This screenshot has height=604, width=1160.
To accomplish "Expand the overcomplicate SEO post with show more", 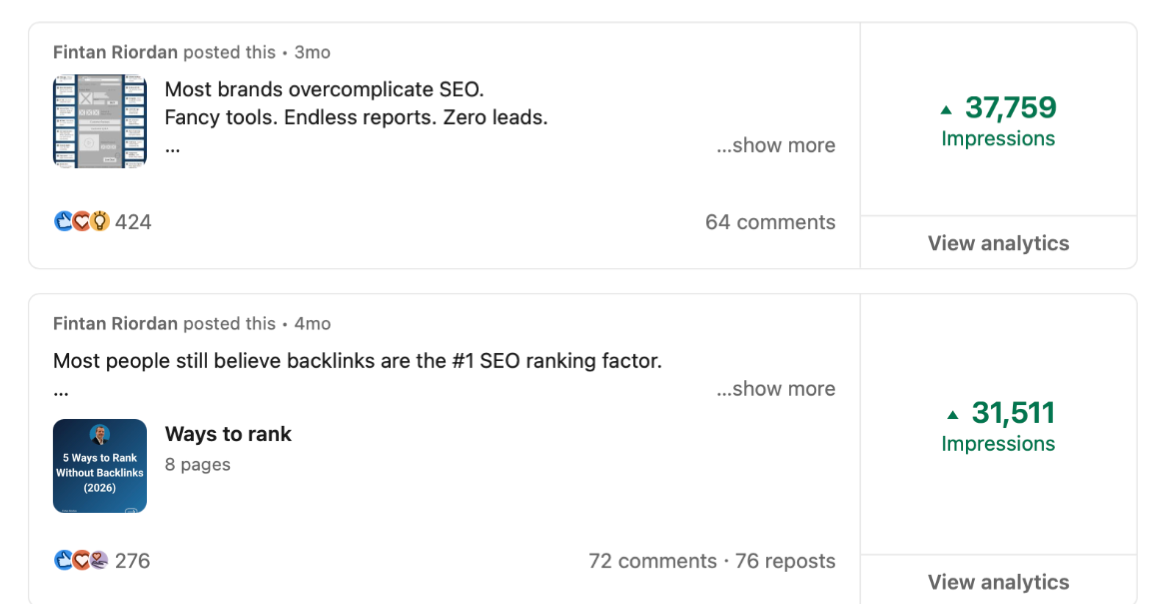I will pos(776,145).
